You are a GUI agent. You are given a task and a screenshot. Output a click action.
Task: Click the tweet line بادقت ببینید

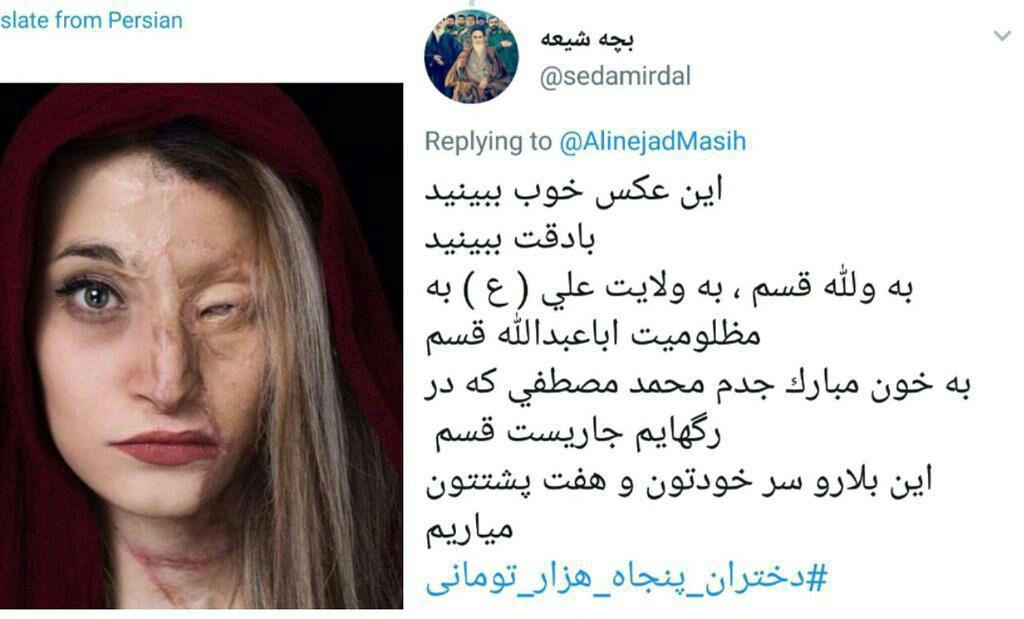tap(510, 239)
